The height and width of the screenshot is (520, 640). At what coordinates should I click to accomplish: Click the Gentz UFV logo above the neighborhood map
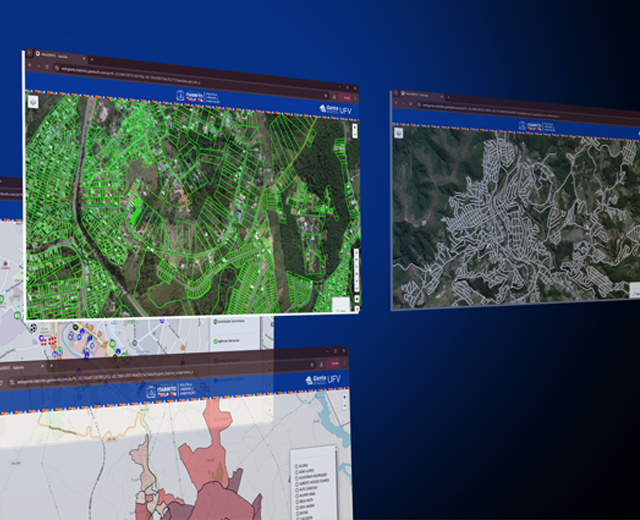(324, 381)
